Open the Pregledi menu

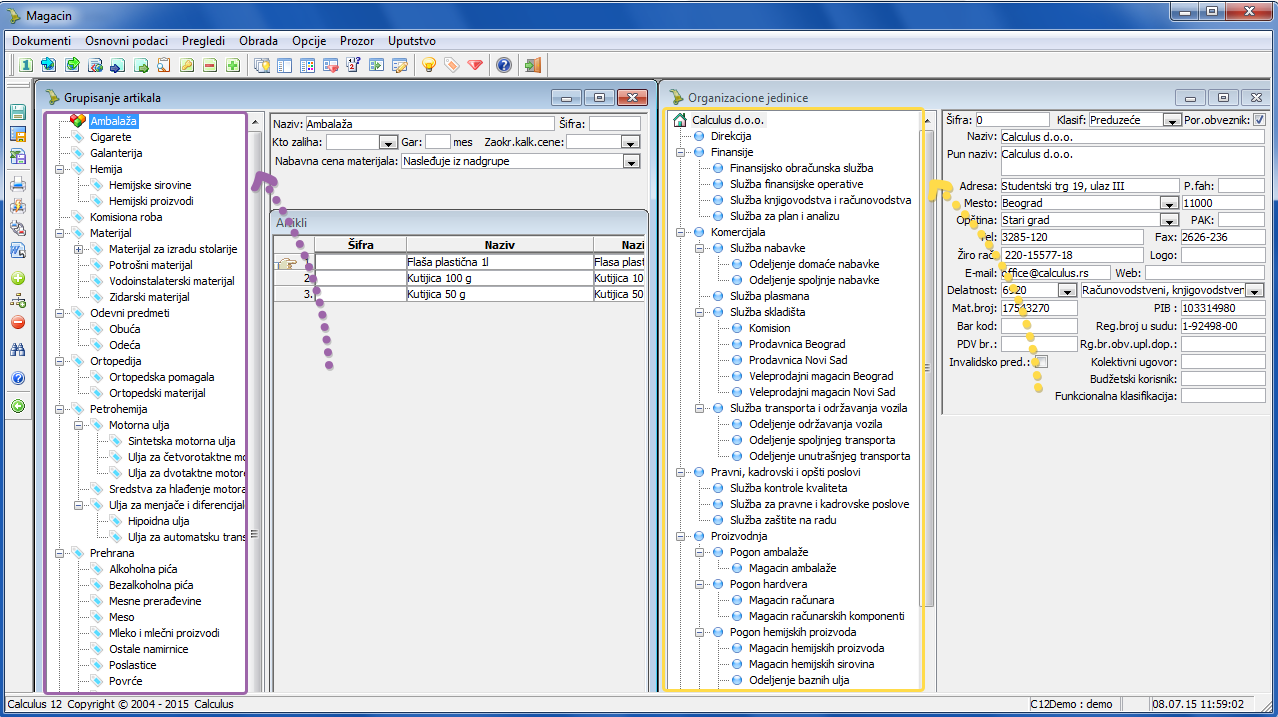tap(204, 41)
